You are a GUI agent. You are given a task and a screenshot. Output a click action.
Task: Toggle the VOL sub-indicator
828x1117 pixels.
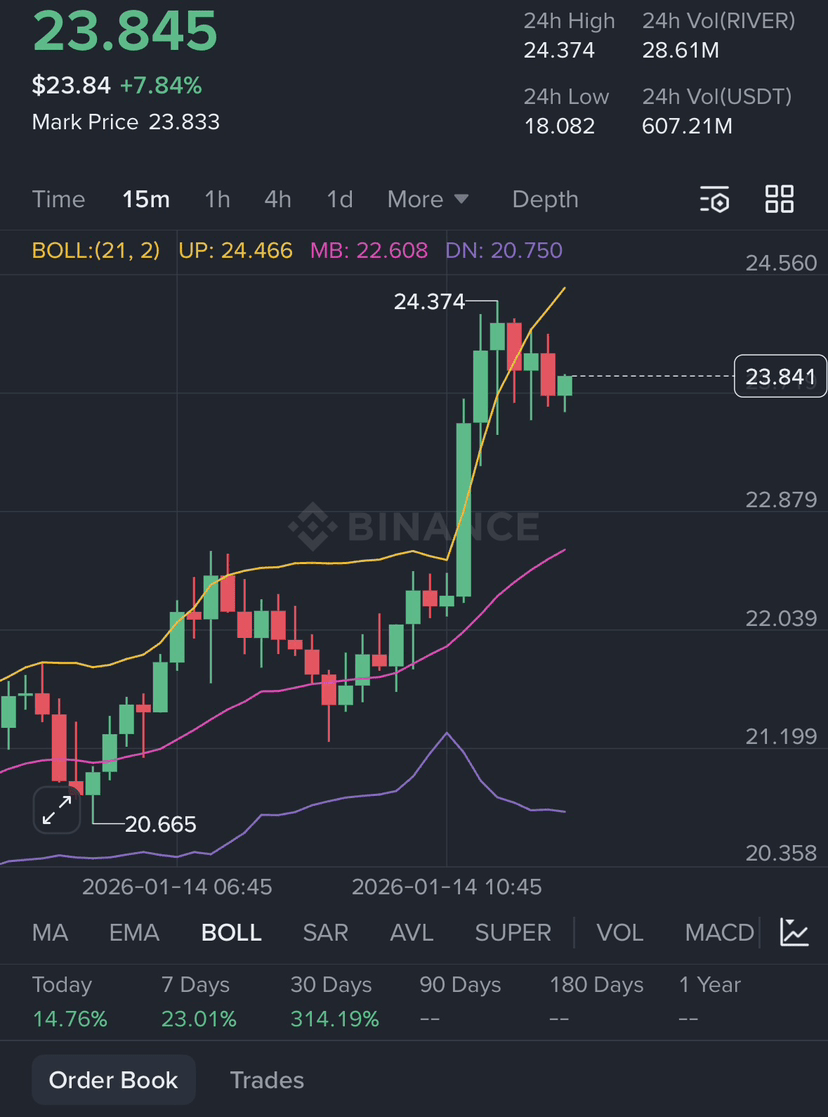(x=620, y=932)
